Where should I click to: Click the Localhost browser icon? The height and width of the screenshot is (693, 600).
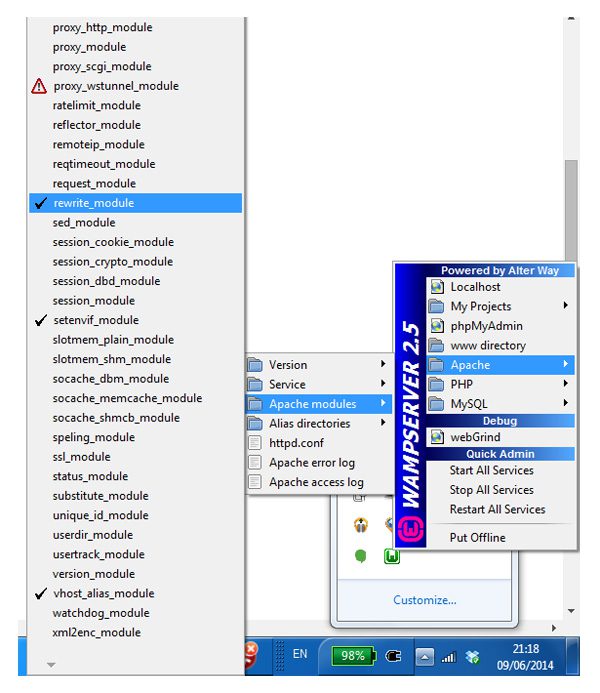click(x=437, y=287)
